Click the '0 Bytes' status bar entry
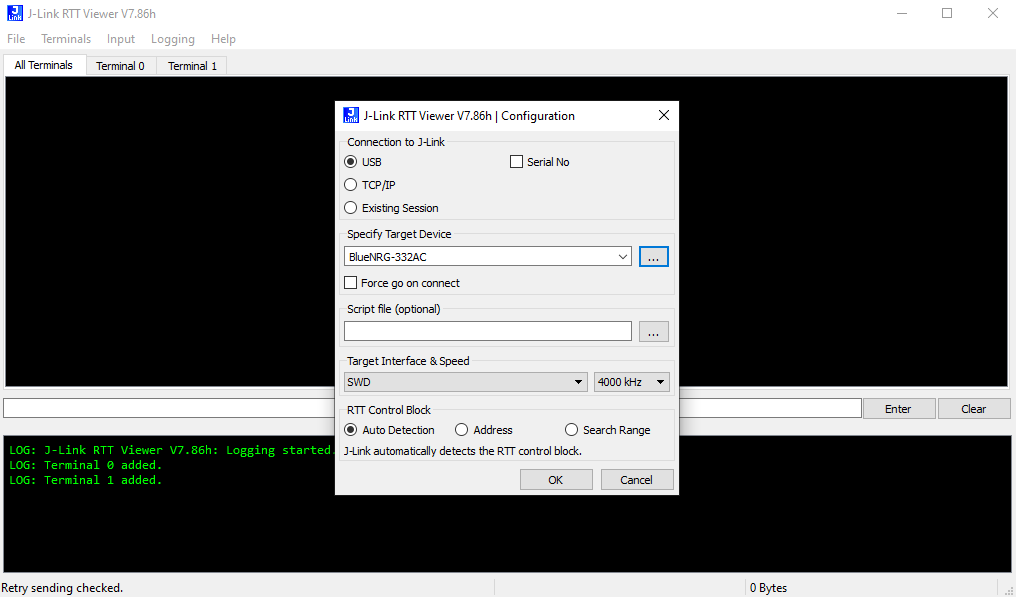Screen dimensions: 1016x597 [768, 588]
